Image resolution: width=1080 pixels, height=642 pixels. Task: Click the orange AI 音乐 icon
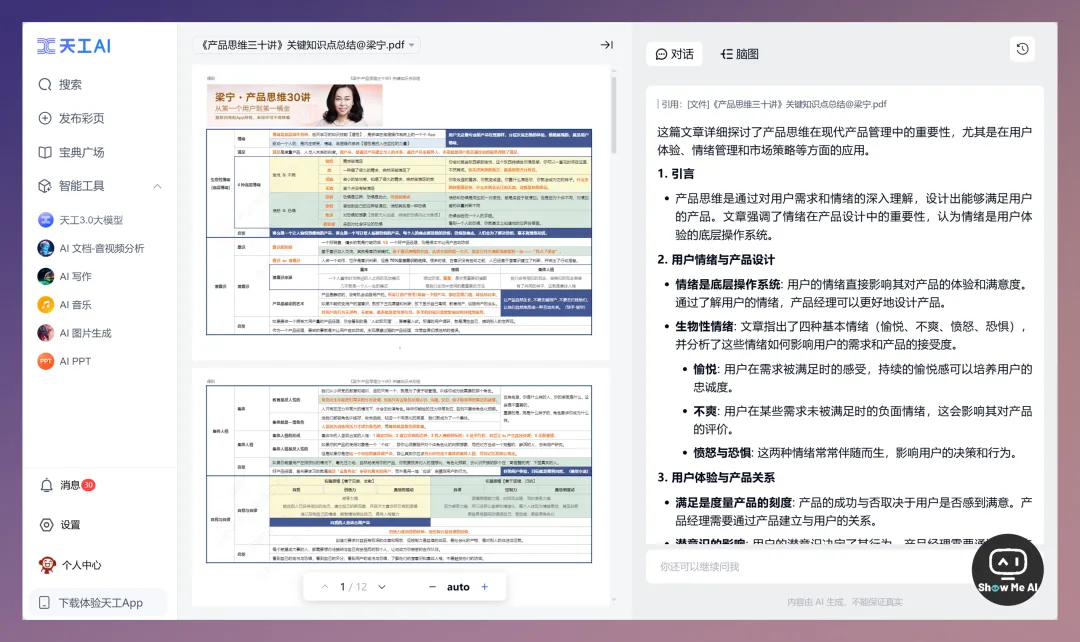tap(45, 305)
